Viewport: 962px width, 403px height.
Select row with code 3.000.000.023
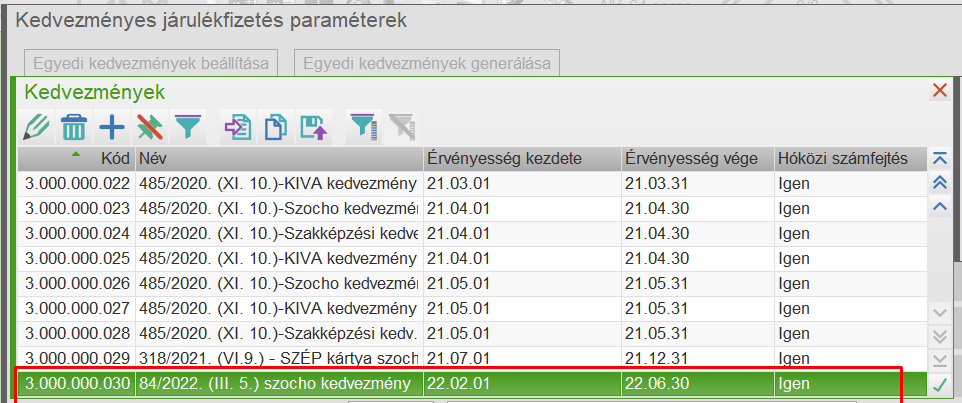(472, 209)
